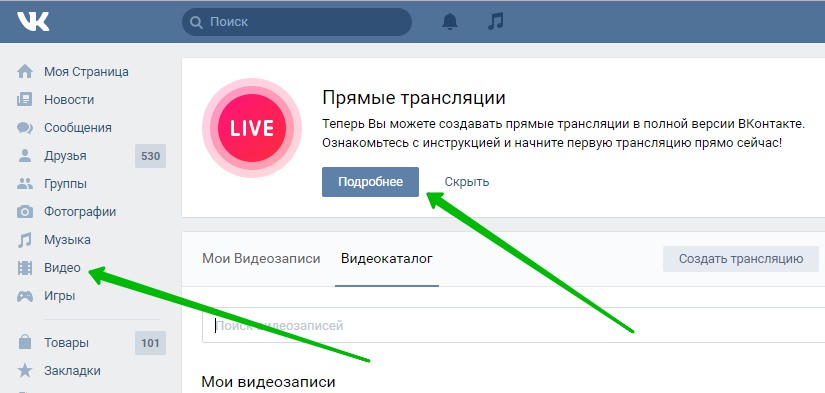Click the red LIVE broadcast icon
This screenshot has height=393, width=825.
[x=251, y=128]
